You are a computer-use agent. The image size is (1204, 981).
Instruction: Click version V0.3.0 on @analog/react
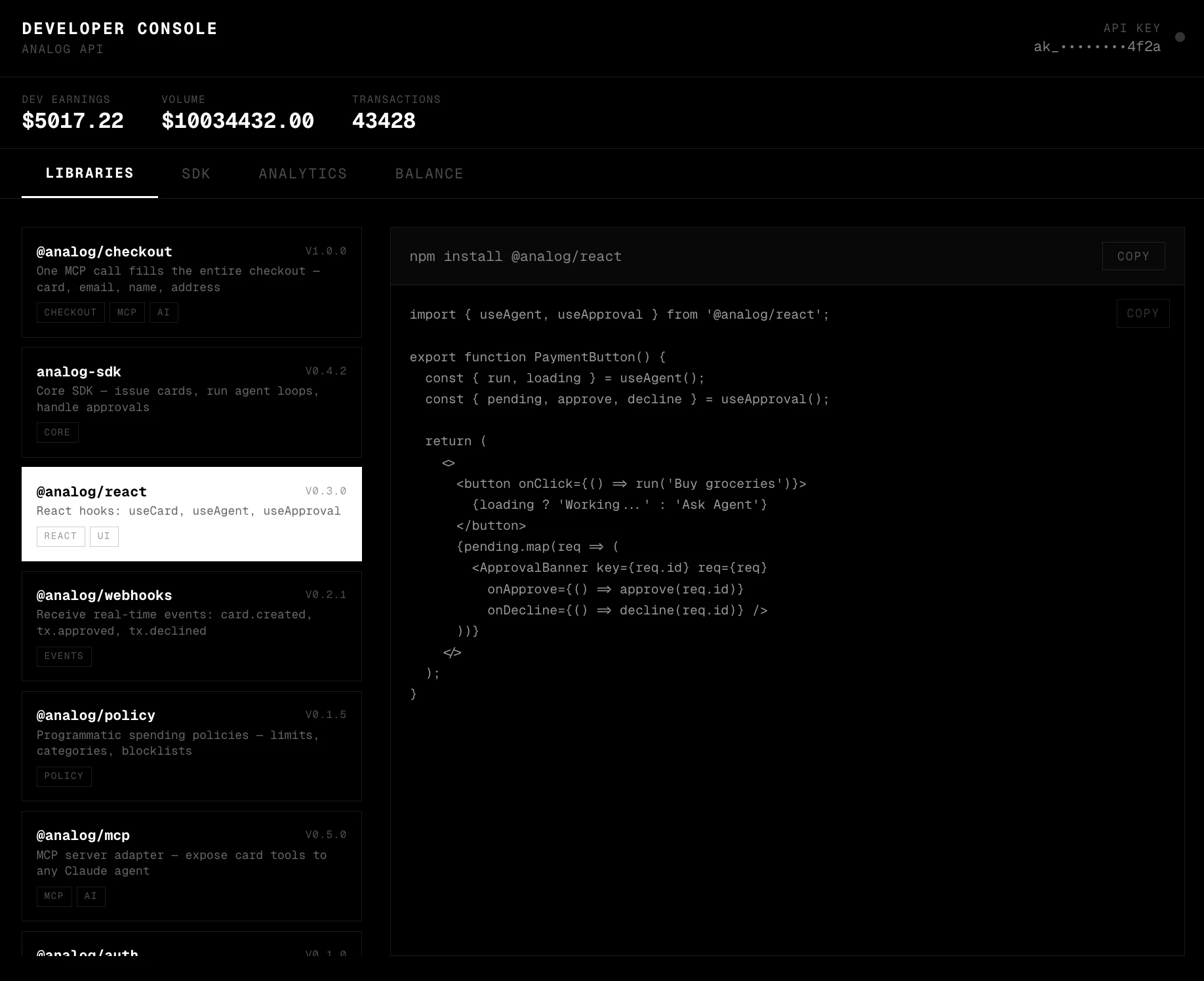326,491
